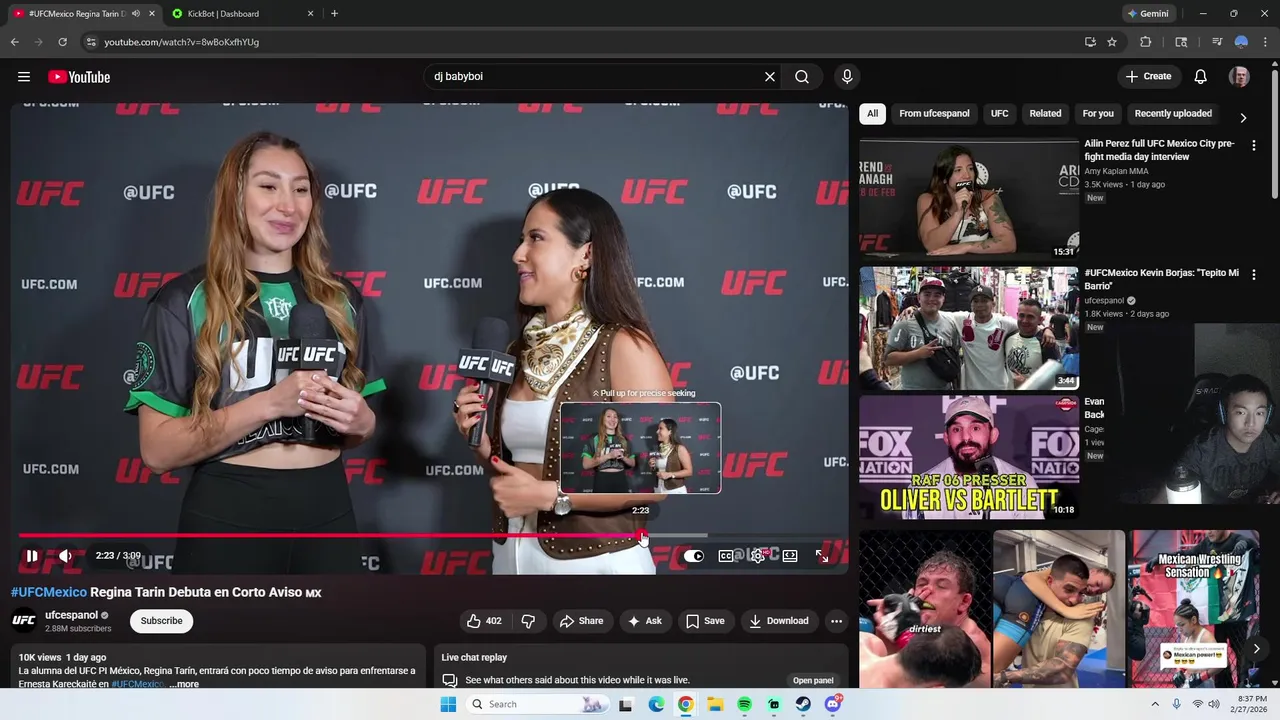Subscribe to ufcespanol
Image resolution: width=1280 pixels, height=720 pixels.
(x=161, y=621)
